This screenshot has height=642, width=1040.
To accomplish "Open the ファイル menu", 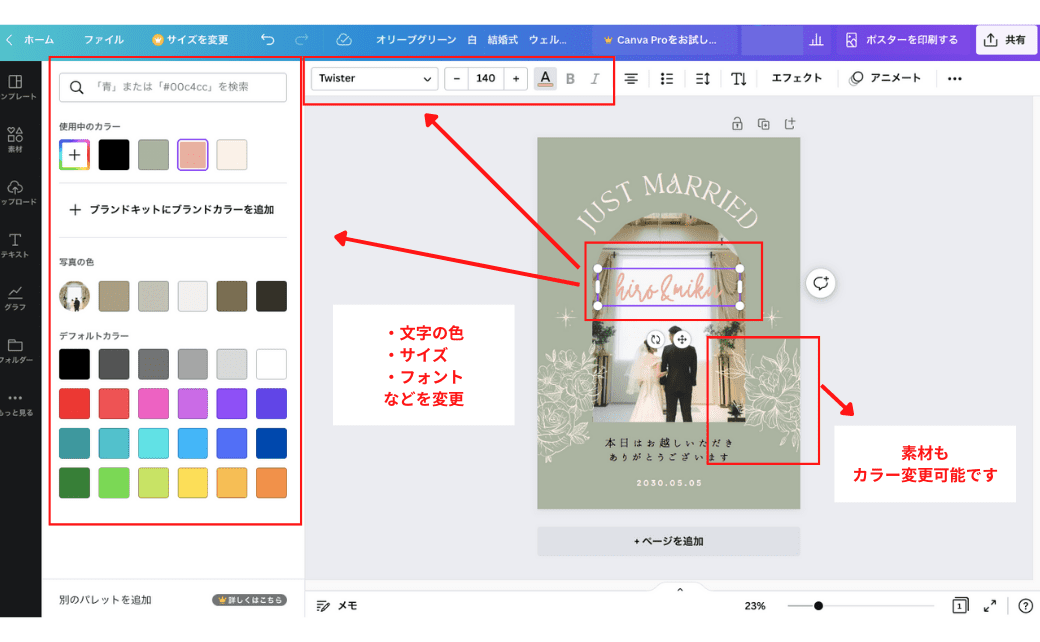I will coord(104,40).
